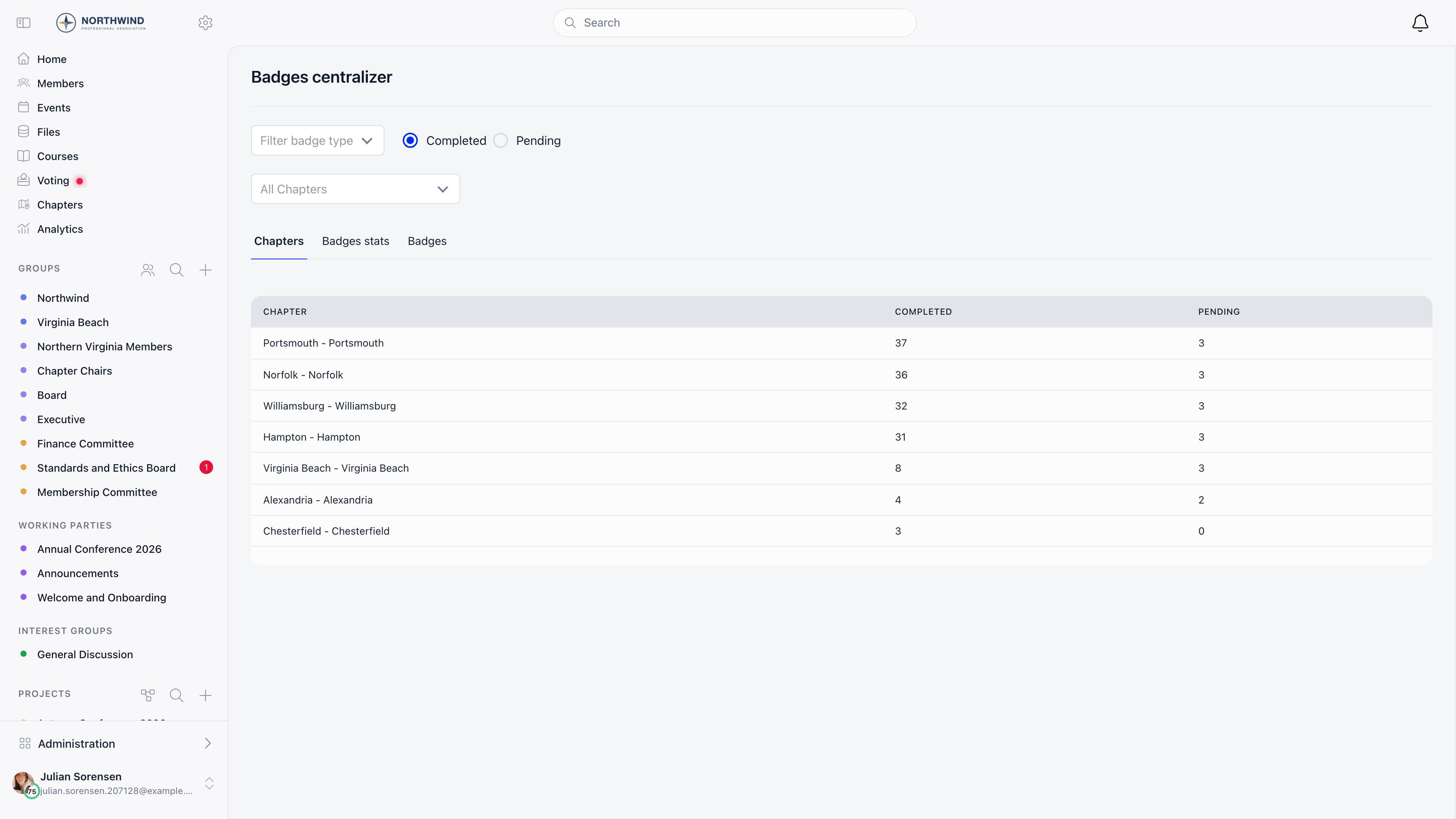Image resolution: width=1456 pixels, height=819 pixels.
Task: Open the Virginia Beach group
Action: point(73,322)
